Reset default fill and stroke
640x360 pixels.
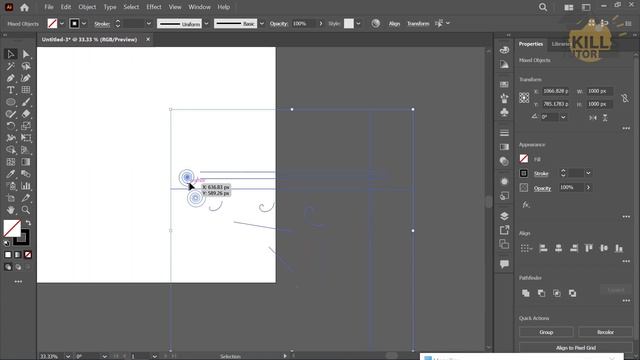point(7,243)
